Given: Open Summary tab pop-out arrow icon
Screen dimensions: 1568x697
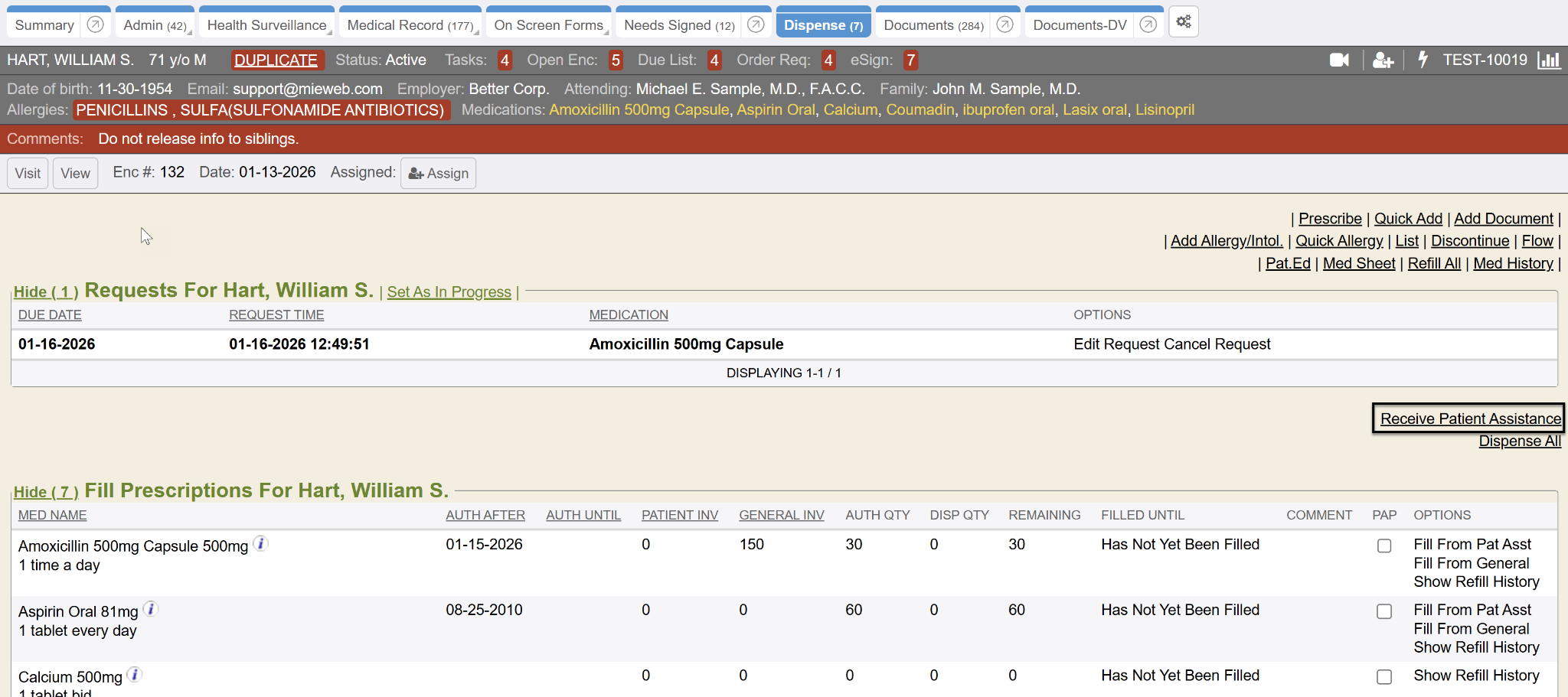Looking at the screenshot, I should tap(96, 24).
